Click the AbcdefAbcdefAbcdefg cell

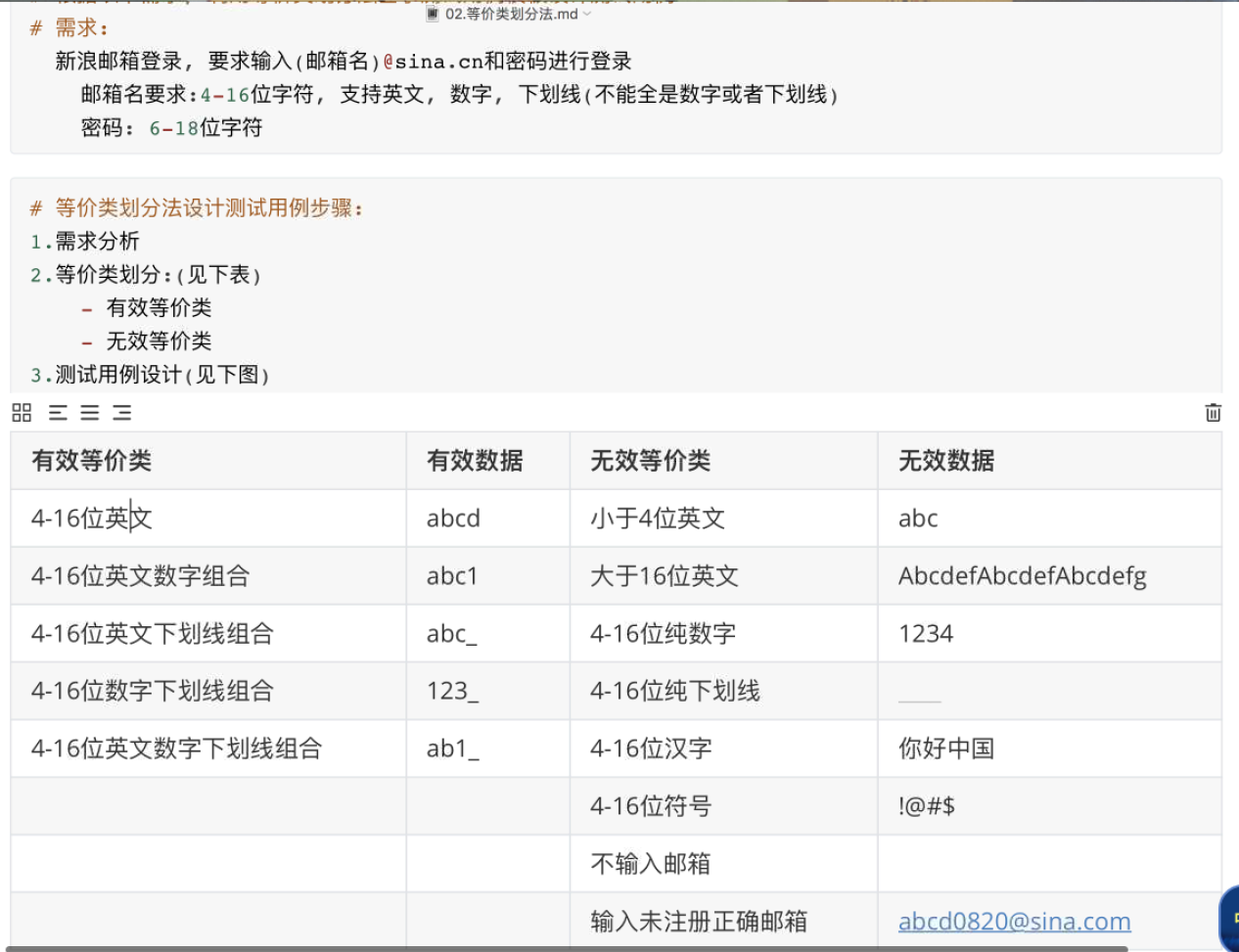click(1050, 576)
